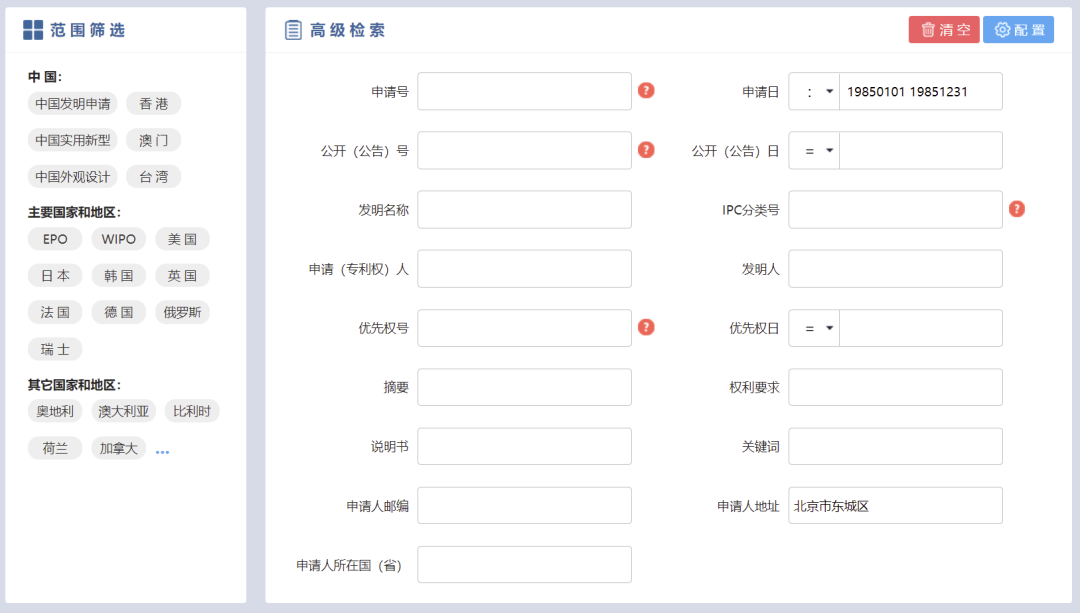Open the help tip for 公开（公告）号
Screen dimensions: 1080x613
click(646, 150)
